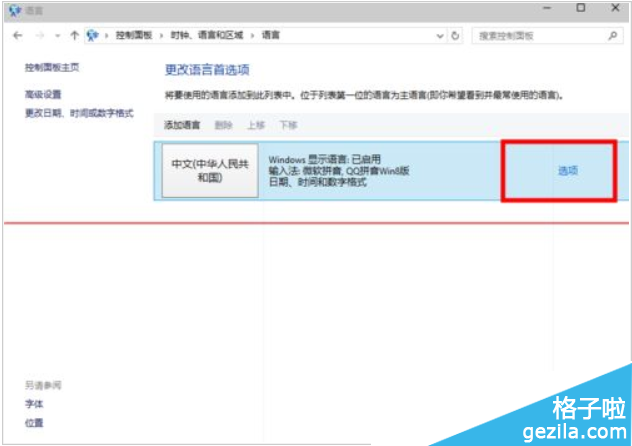Click the window title bar language icon
The height and width of the screenshot is (446, 632).
pos(15,10)
